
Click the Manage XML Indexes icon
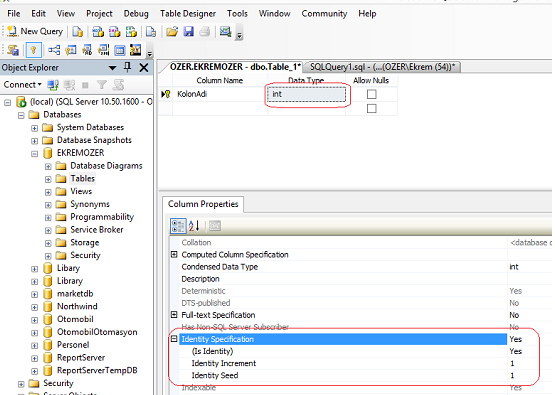(104, 50)
